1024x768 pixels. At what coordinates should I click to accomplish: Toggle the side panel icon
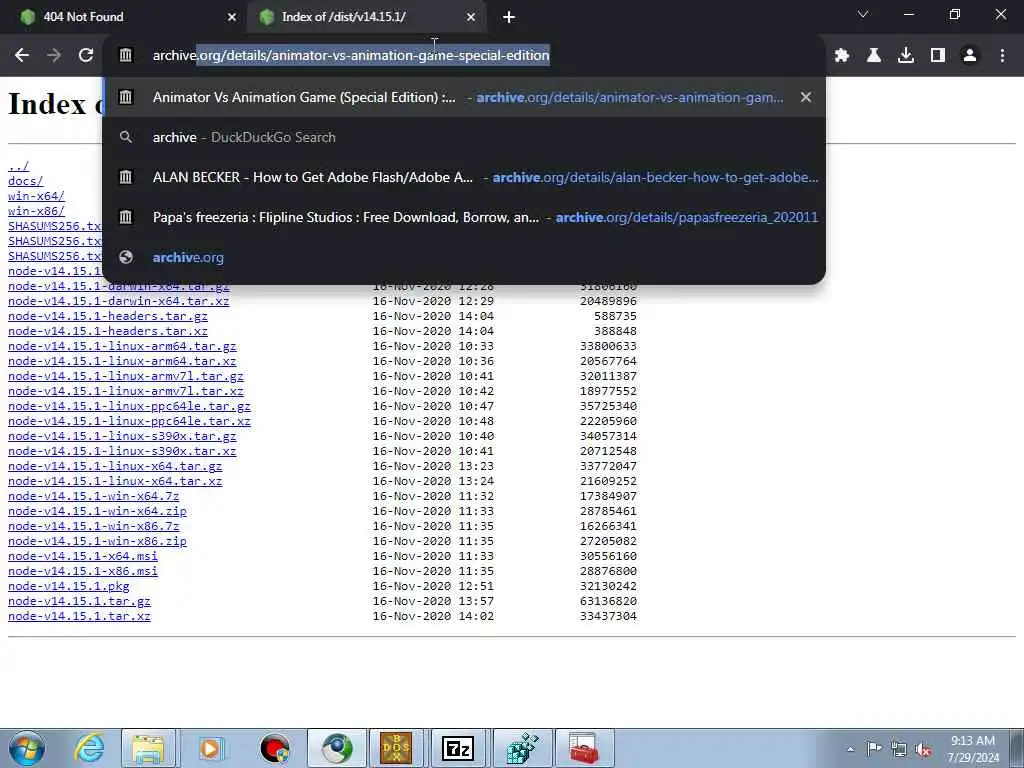(938, 56)
